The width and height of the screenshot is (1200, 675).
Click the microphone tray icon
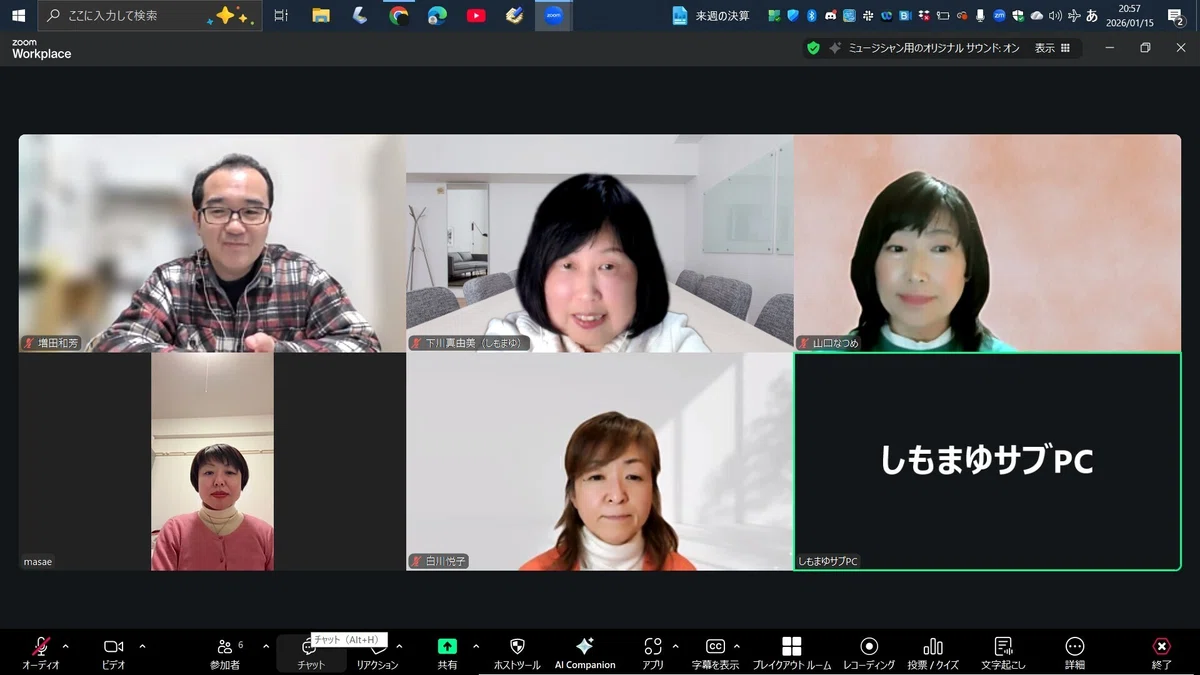pos(980,16)
